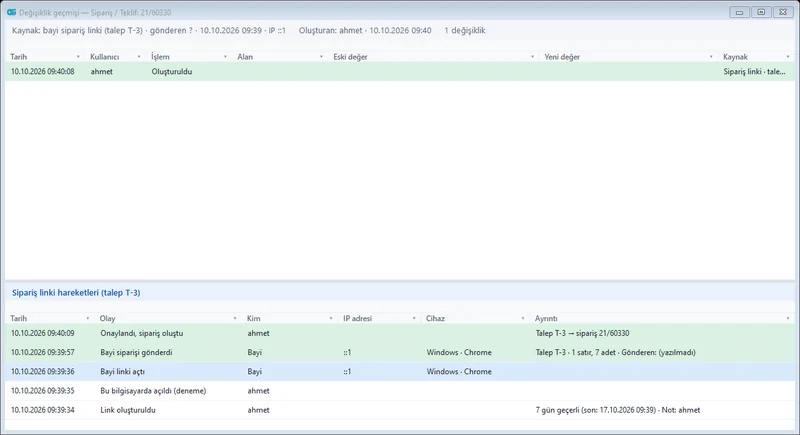Select the 'Onaylandı, sipariş oluştu' event row
The image size is (800, 435).
[400, 333]
